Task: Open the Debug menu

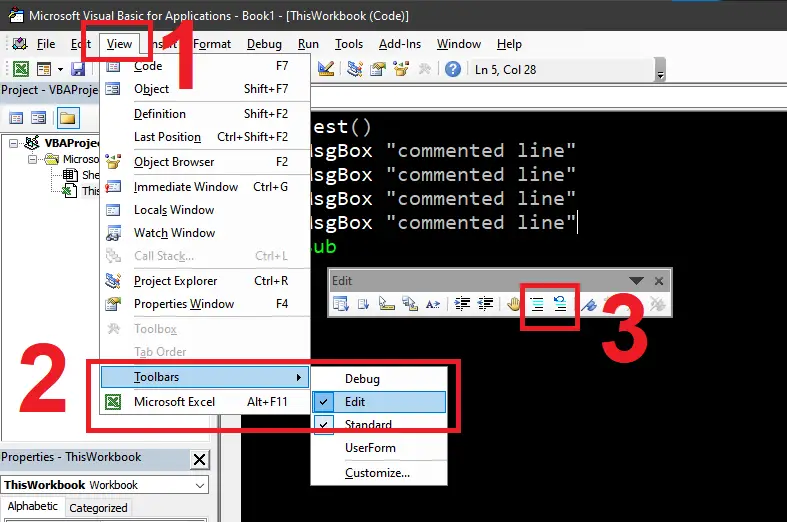Action: click(264, 44)
